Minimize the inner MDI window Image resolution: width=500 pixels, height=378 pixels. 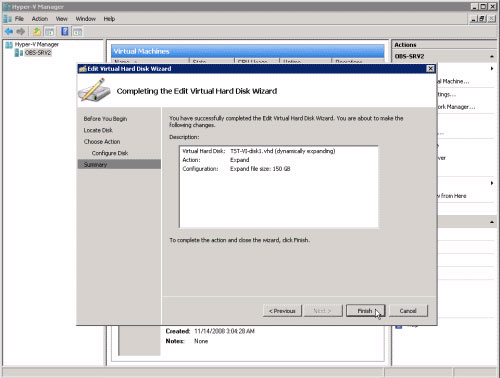474,19
